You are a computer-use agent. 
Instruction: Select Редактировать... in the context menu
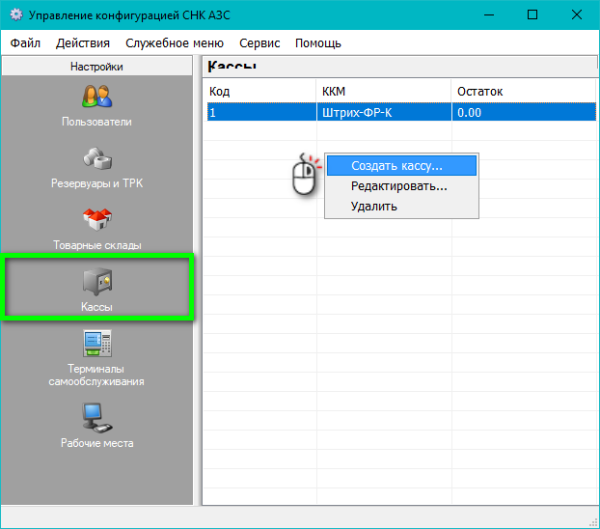coord(398,186)
